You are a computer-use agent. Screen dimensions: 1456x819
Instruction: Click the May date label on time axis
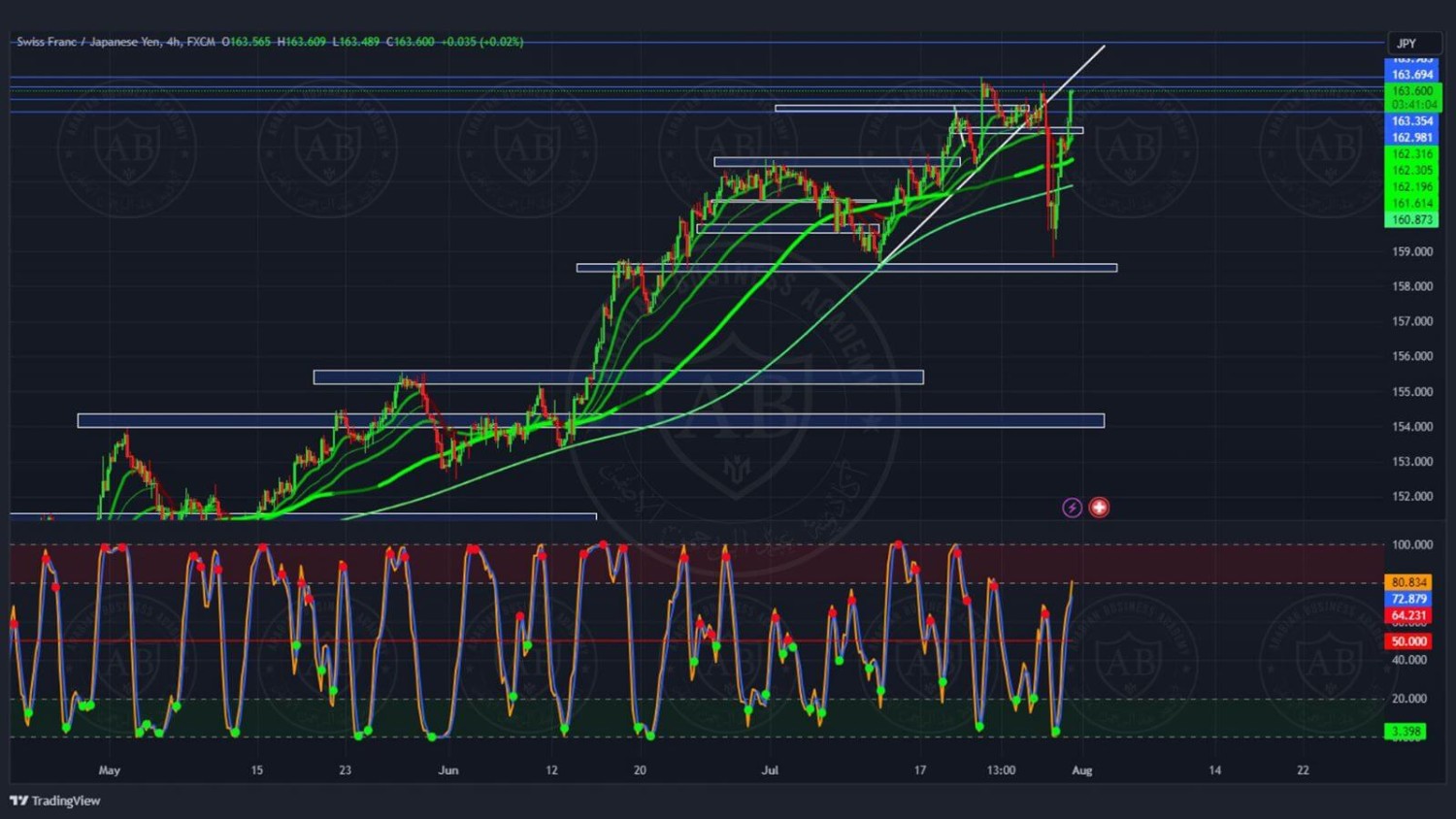(x=110, y=770)
